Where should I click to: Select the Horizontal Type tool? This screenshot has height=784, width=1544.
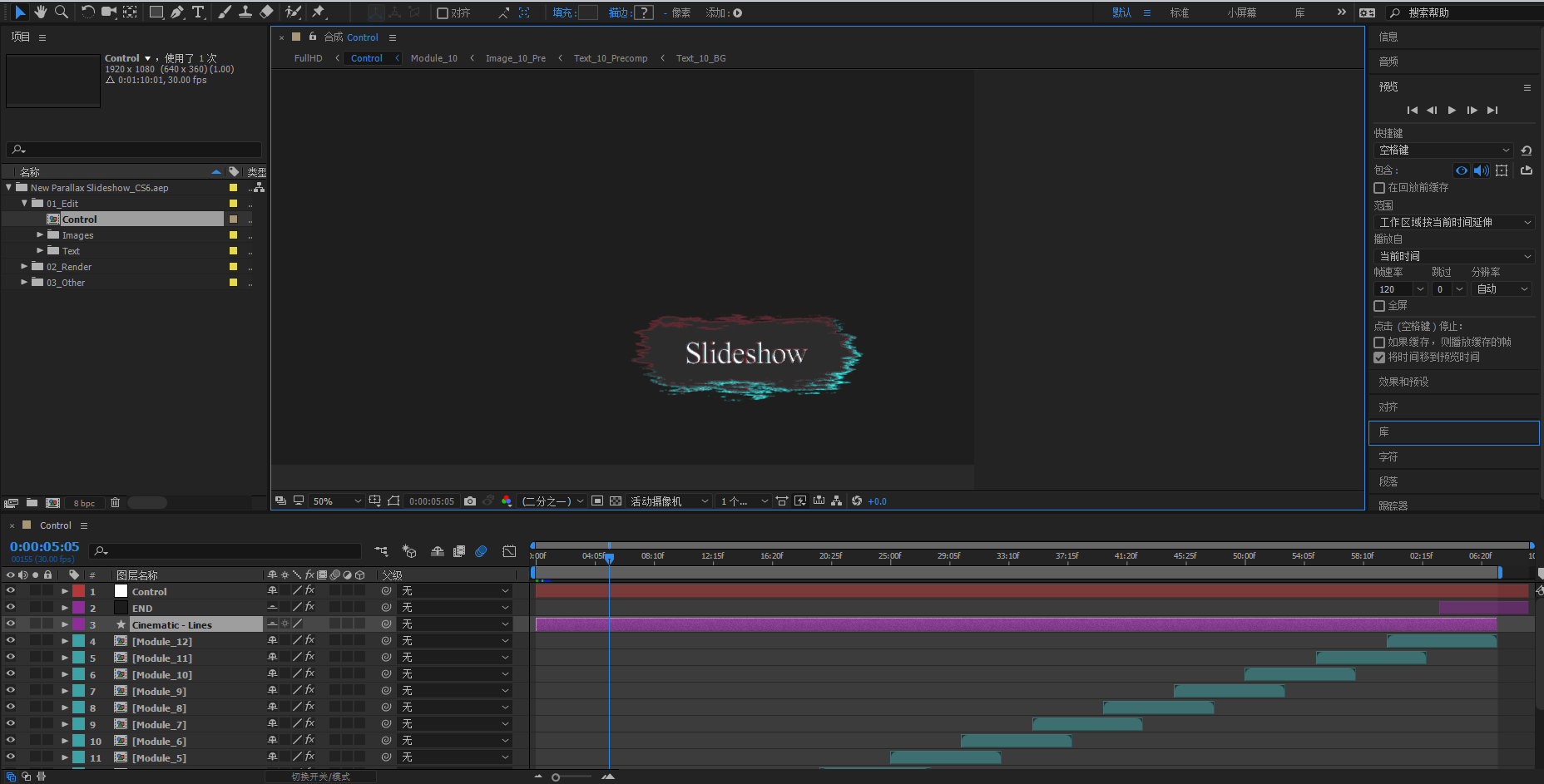pos(198,12)
